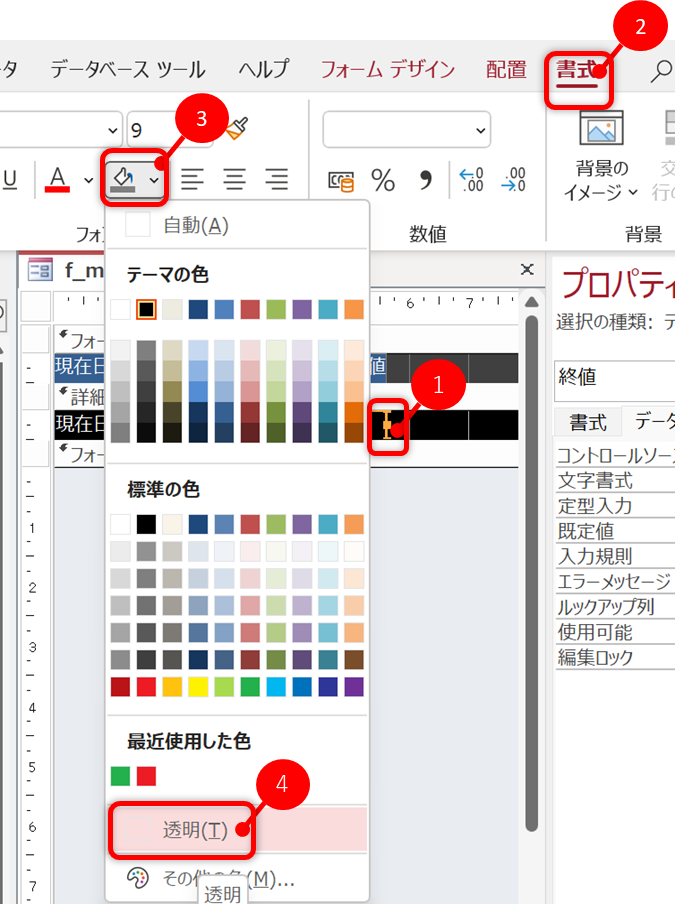Switch to 書式 tab in property sheet
This screenshot has width=675, height=904.
[x=588, y=422]
